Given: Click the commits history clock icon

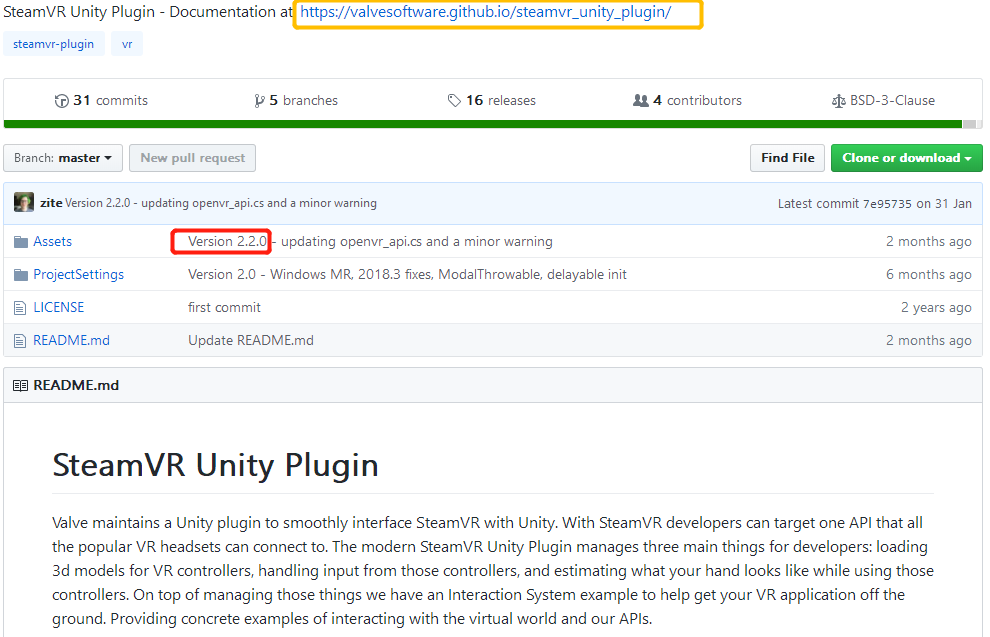Looking at the screenshot, I should click(x=61, y=100).
